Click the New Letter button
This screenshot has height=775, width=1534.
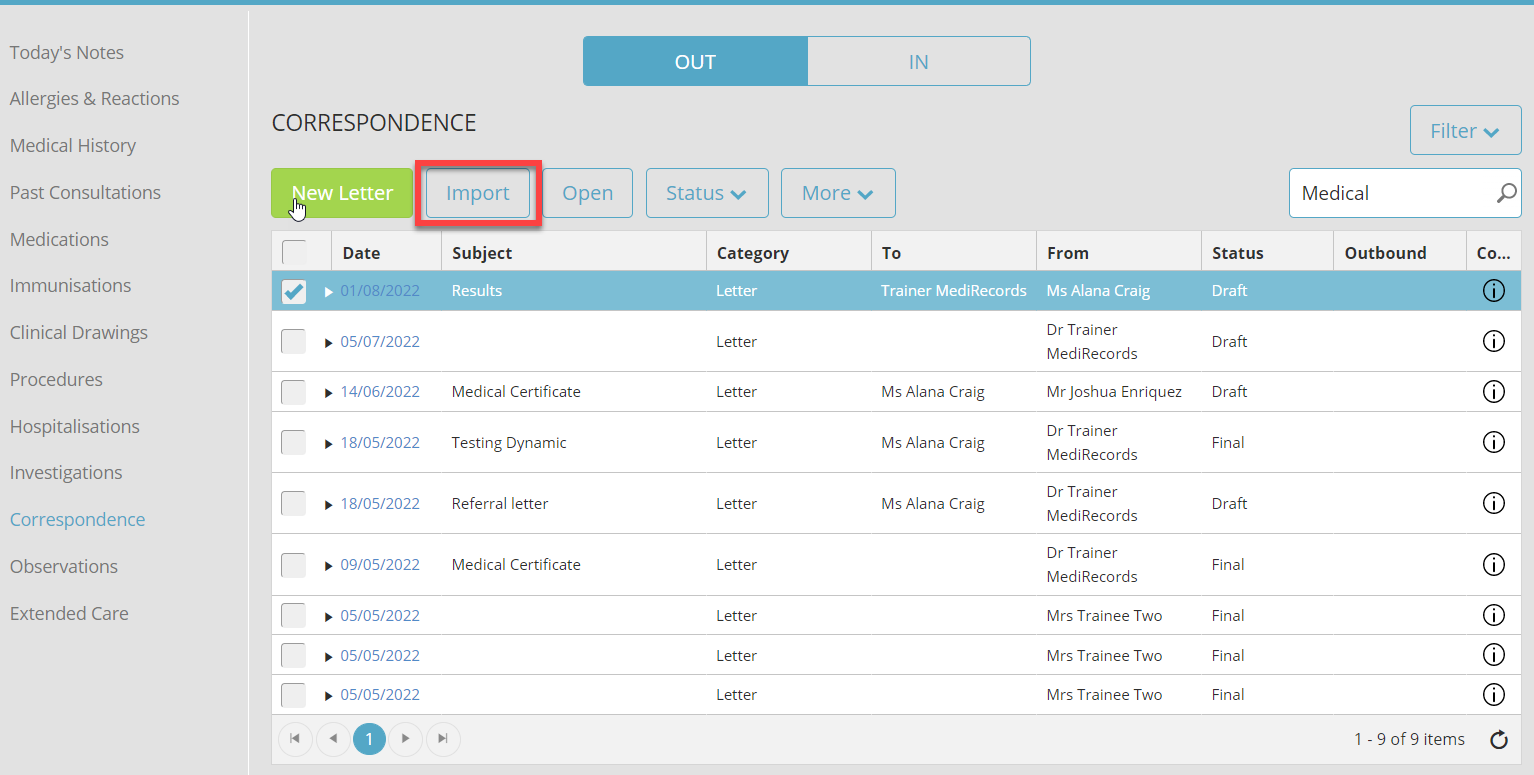pos(342,193)
